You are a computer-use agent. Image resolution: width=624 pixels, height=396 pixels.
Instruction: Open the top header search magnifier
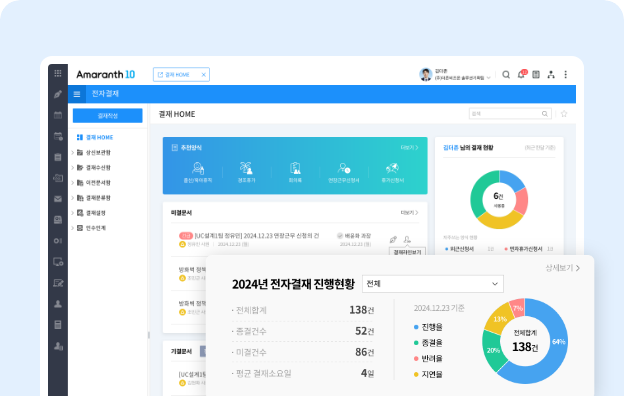tap(506, 74)
